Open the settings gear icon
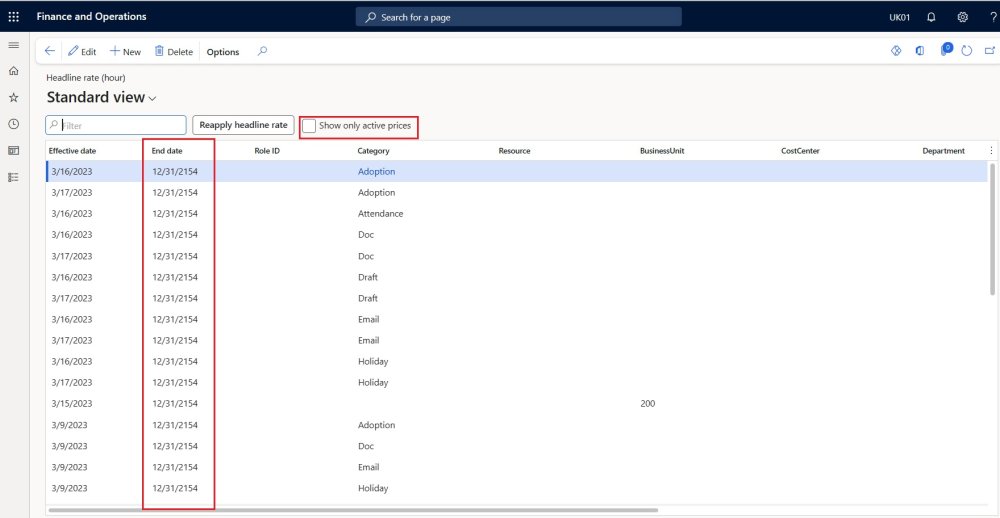The image size is (1000, 518). [962, 17]
